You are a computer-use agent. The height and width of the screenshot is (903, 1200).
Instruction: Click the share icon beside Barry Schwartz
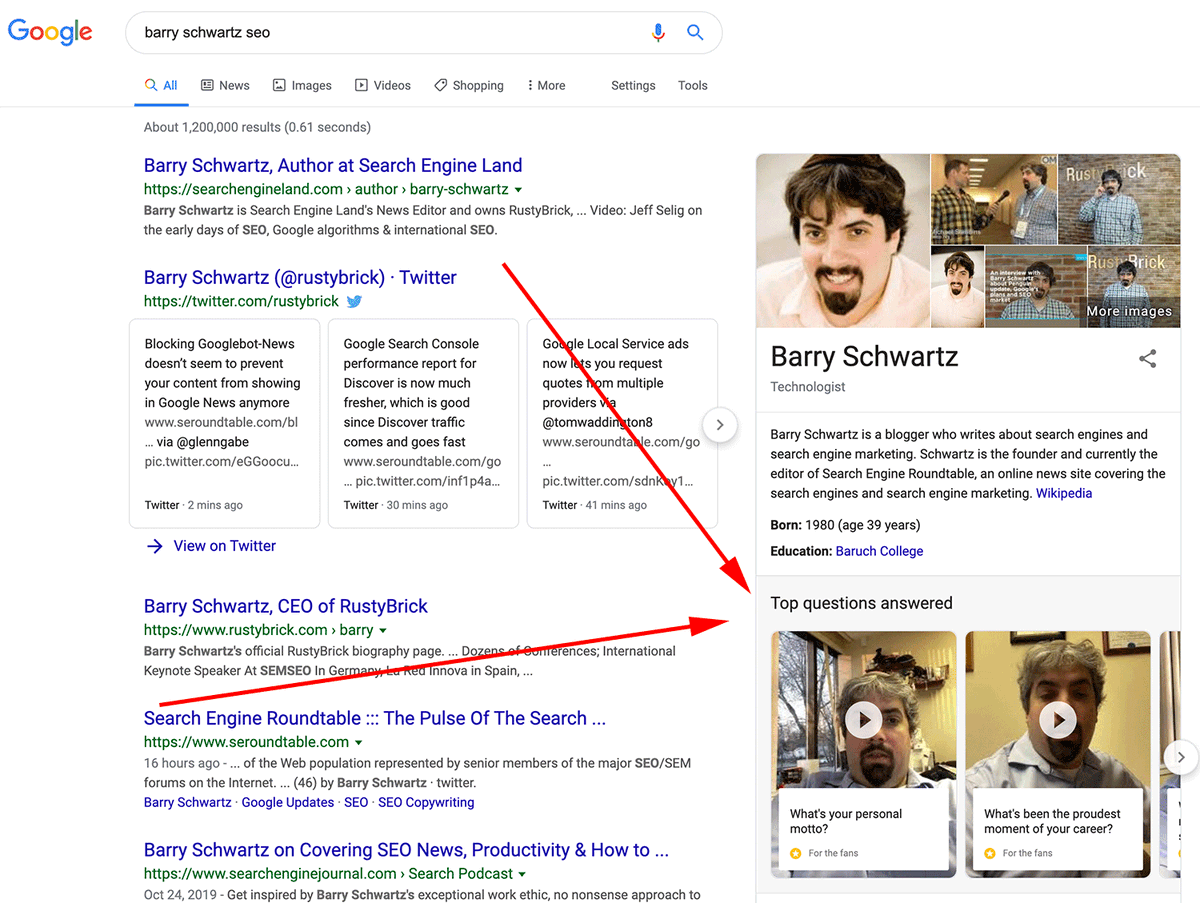pyautogui.click(x=1148, y=358)
